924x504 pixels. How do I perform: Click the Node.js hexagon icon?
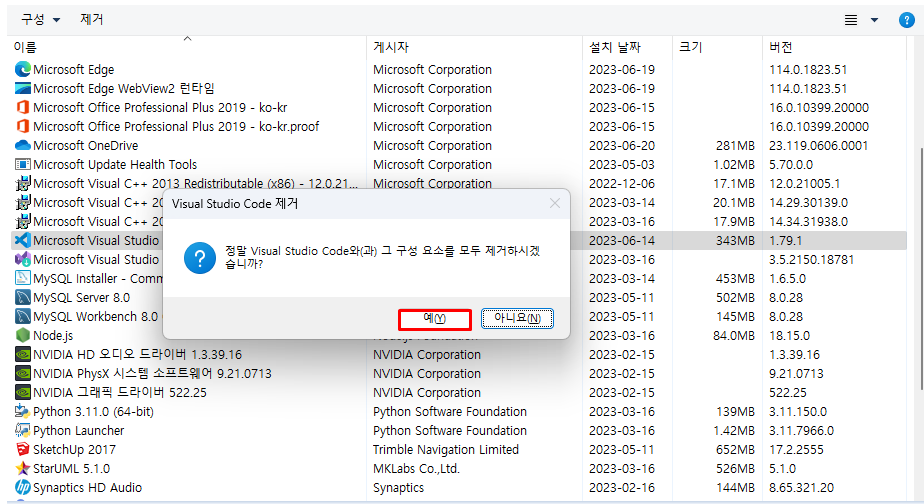click(22, 335)
